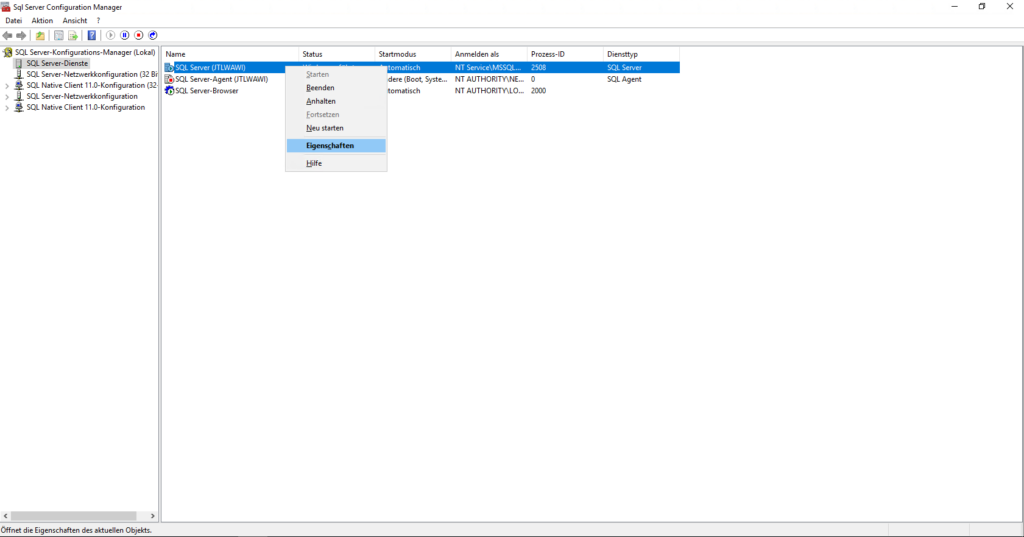Click the title bar app icon

[x=6, y=7]
